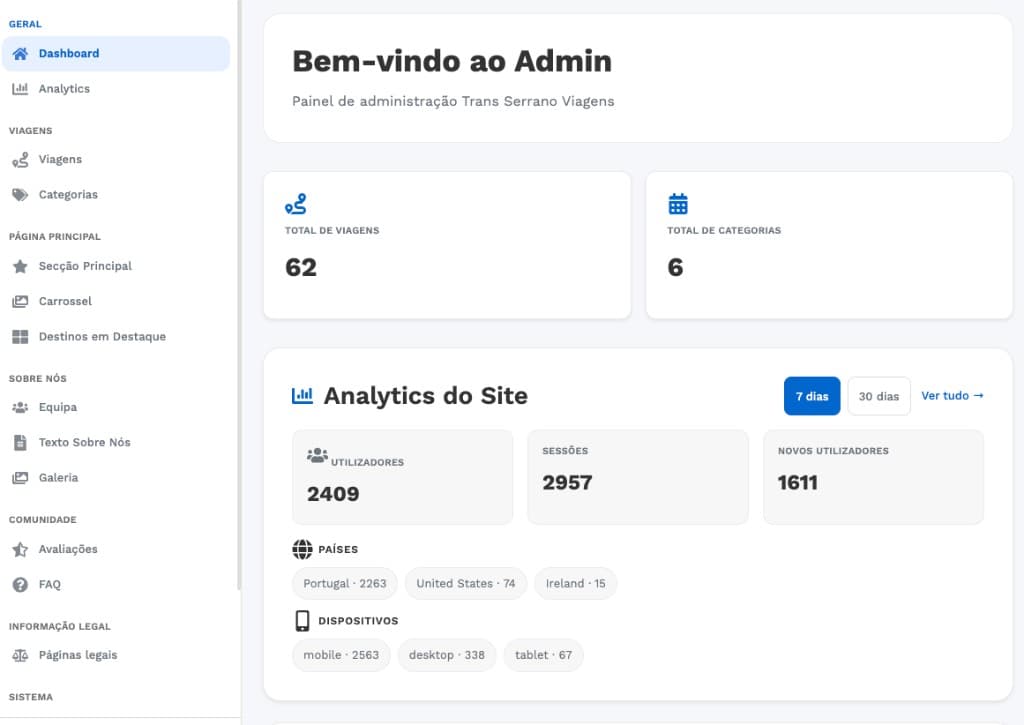Click the Dashboard home icon

20,54
